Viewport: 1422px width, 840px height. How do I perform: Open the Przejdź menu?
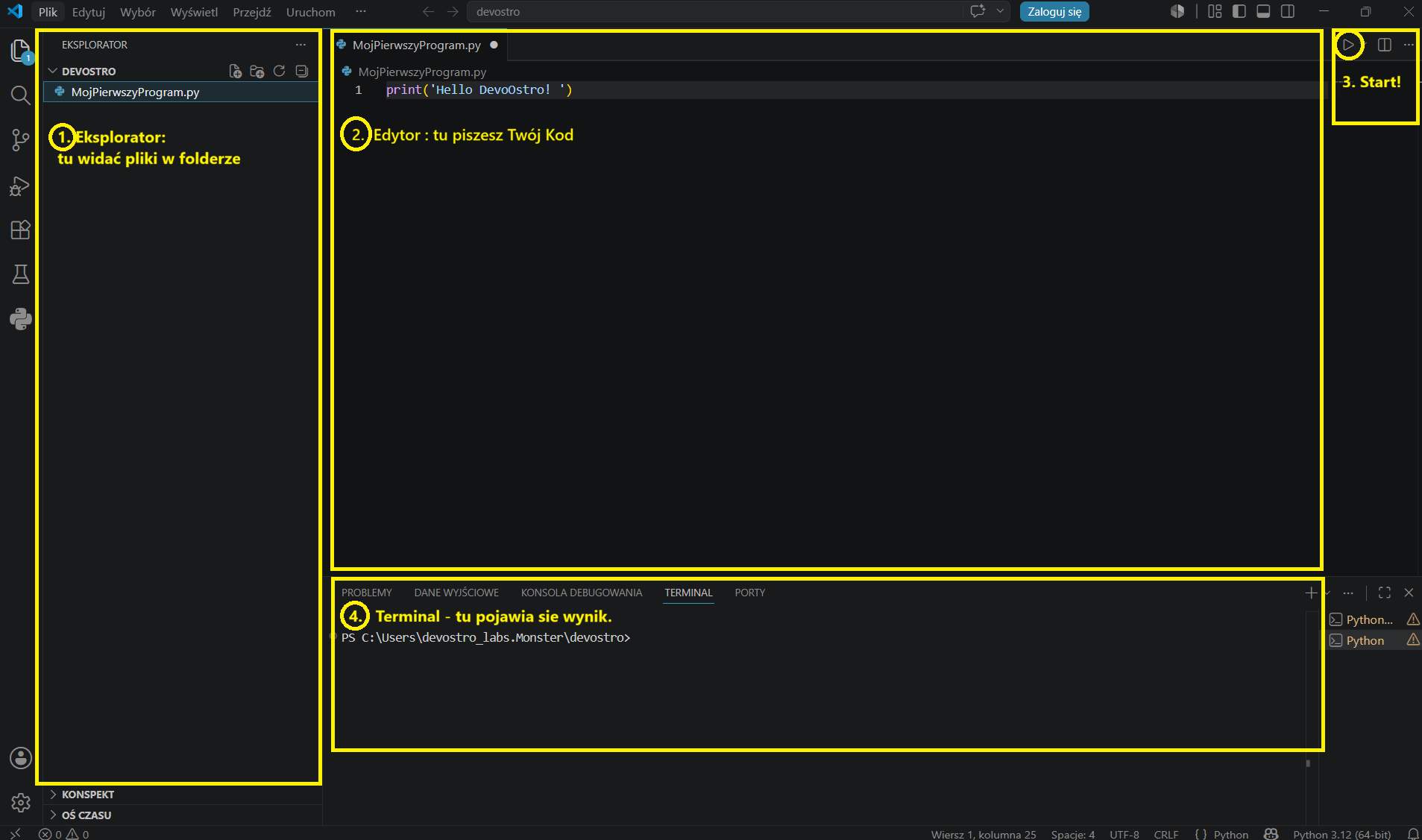click(x=252, y=12)
